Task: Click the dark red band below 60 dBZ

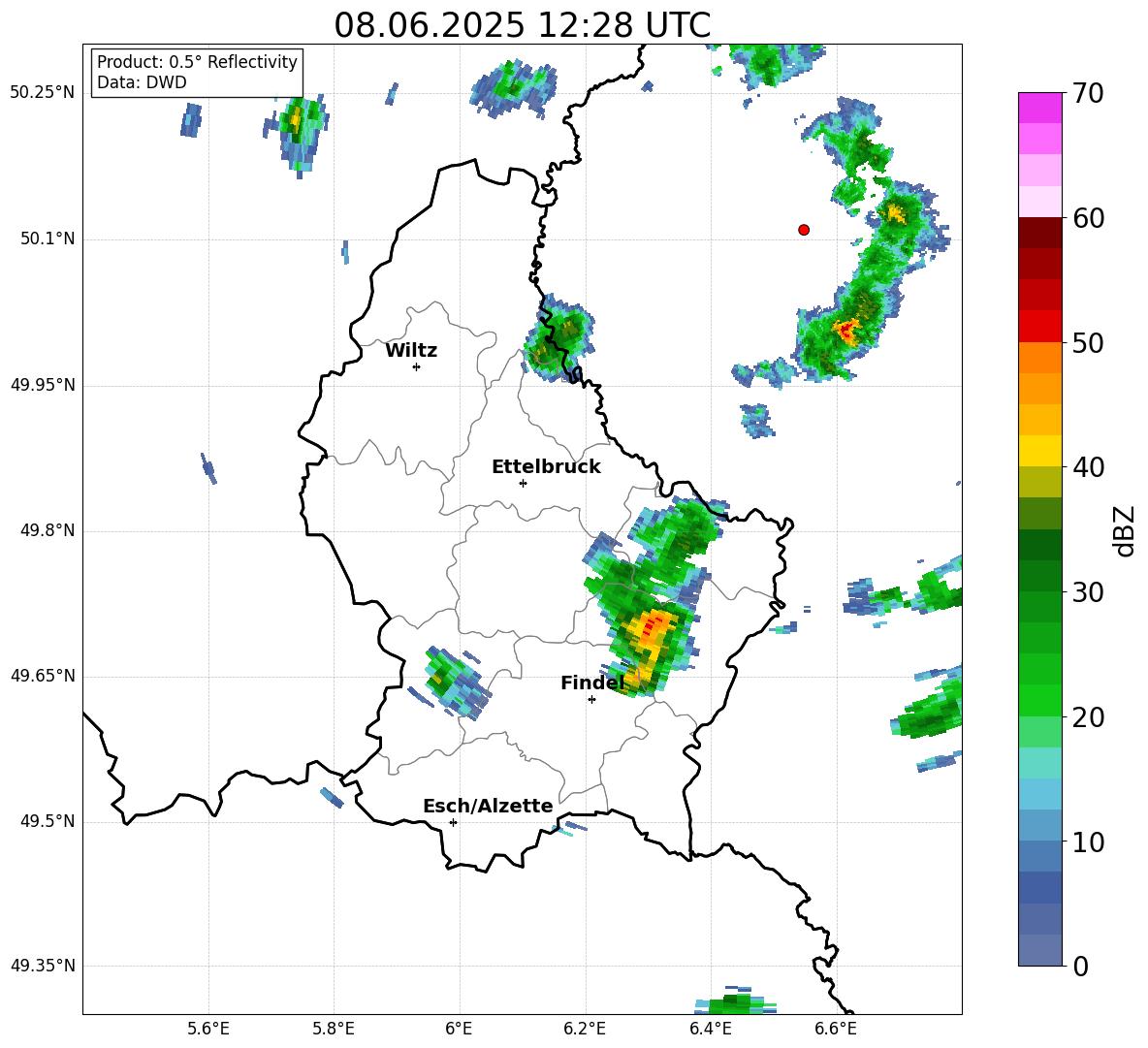Action: [1039, 232]
